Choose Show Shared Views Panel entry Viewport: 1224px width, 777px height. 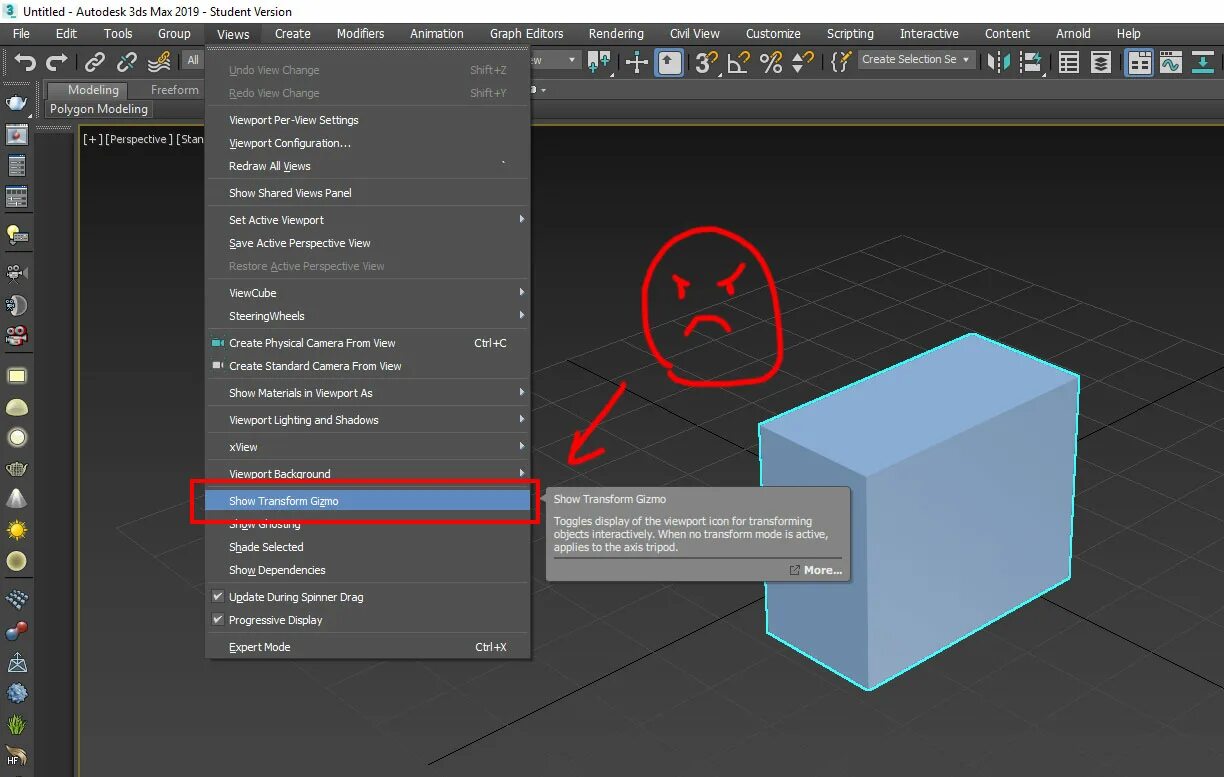point(367,193)
